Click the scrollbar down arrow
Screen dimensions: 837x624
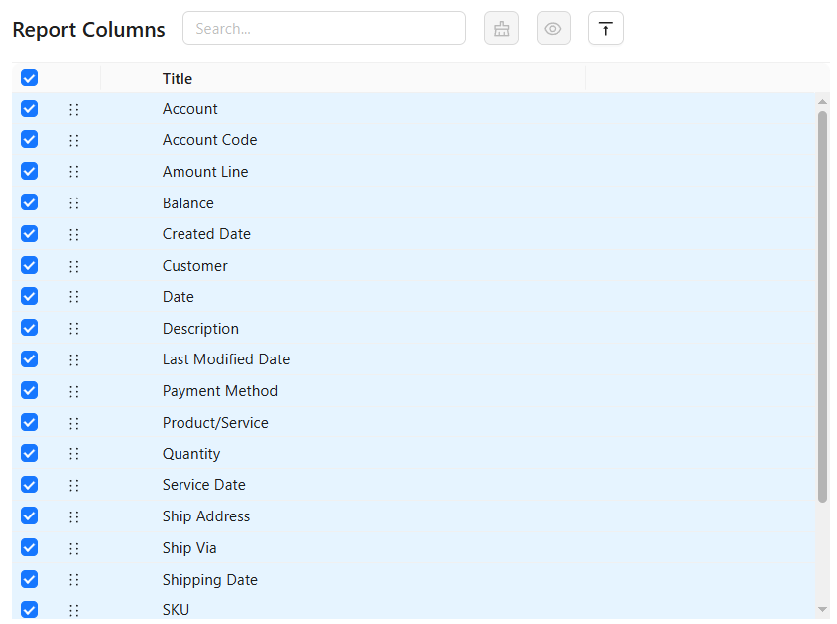[823, 609]
